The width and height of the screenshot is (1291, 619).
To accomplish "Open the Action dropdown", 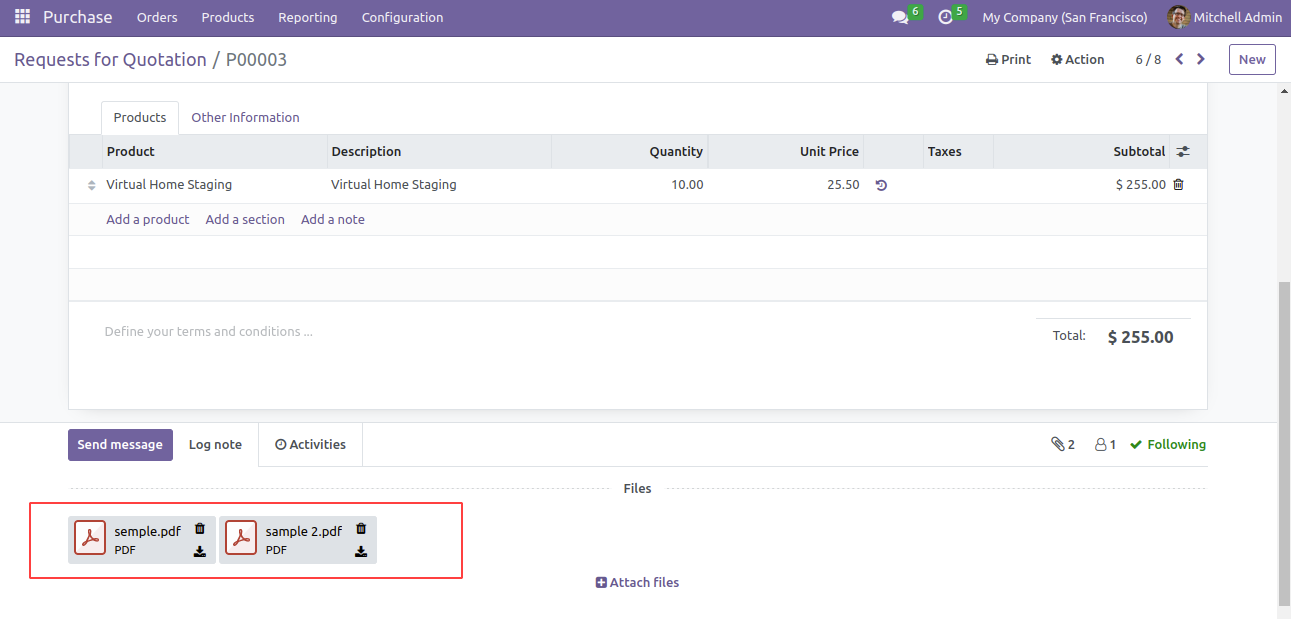I will [1077, 59].
